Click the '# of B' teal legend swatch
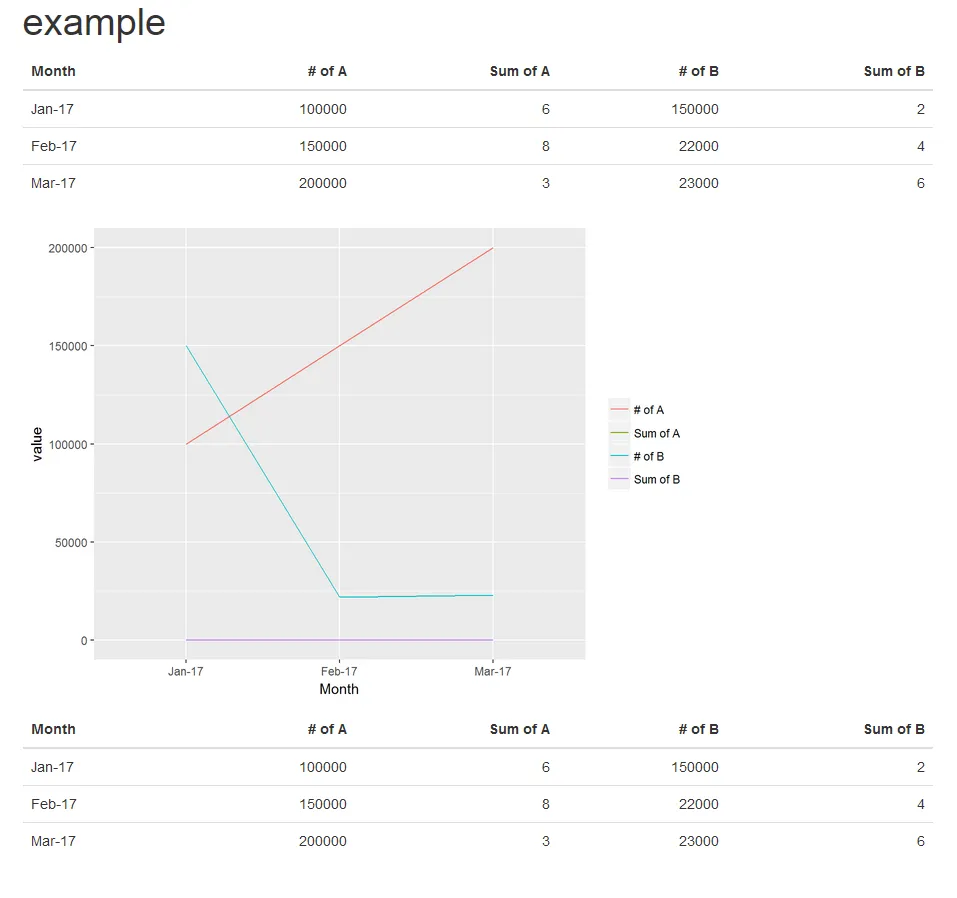The width and height of the screenshot is (957, 898). [619, 456]
